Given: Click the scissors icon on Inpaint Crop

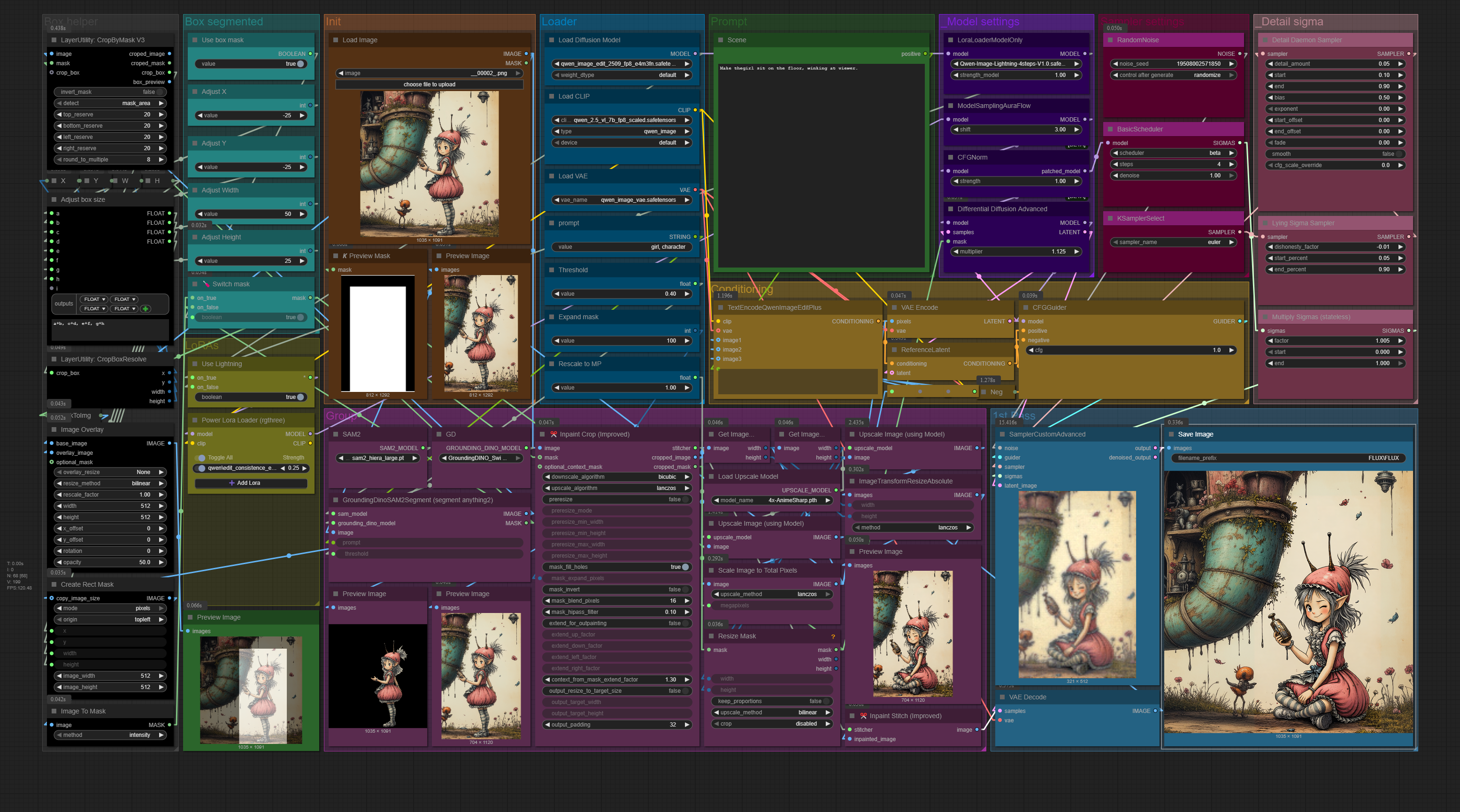Looking at the screenshot, I should pos(553,435).
